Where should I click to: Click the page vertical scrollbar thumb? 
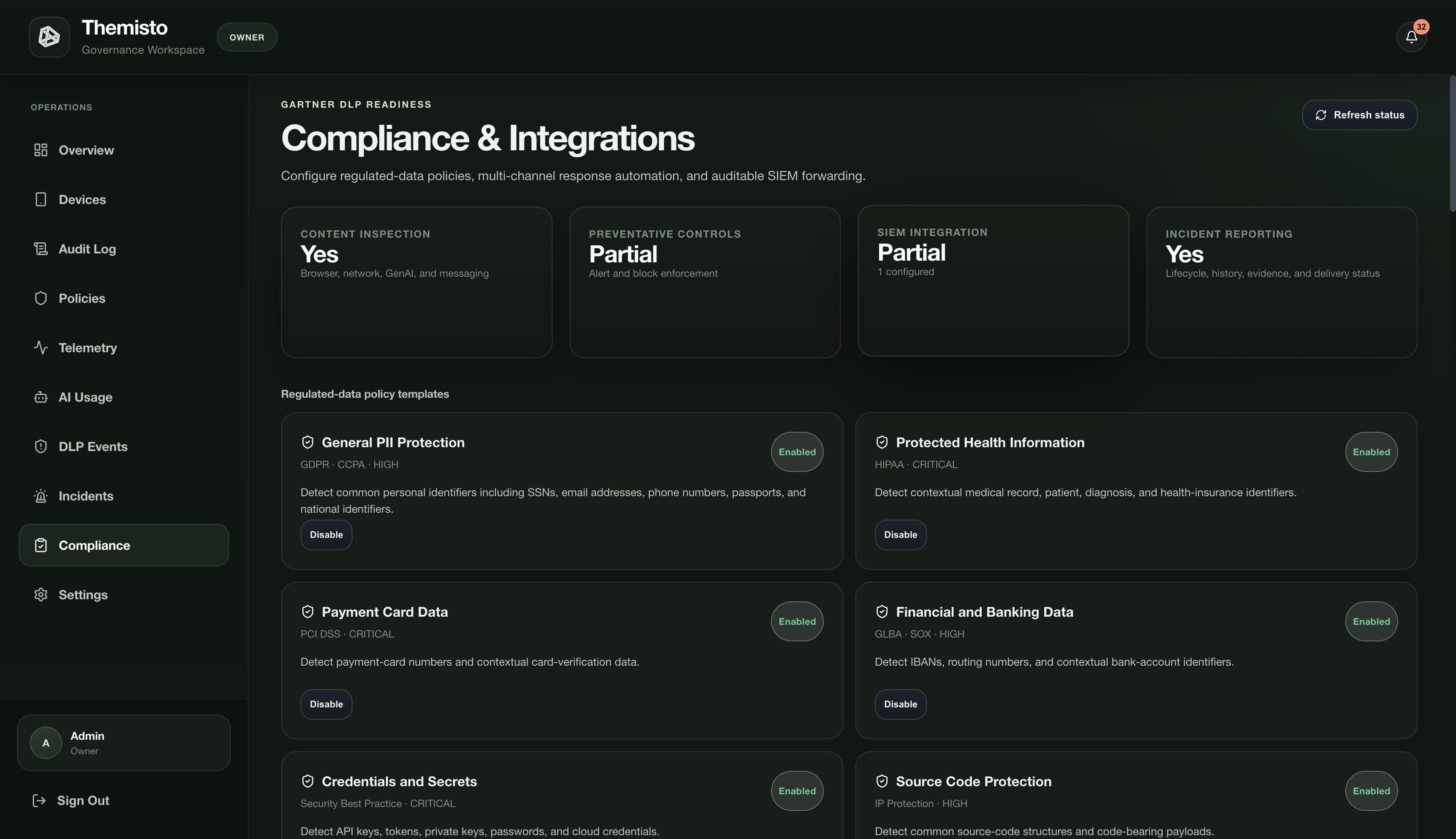[x=1452, y=143]
